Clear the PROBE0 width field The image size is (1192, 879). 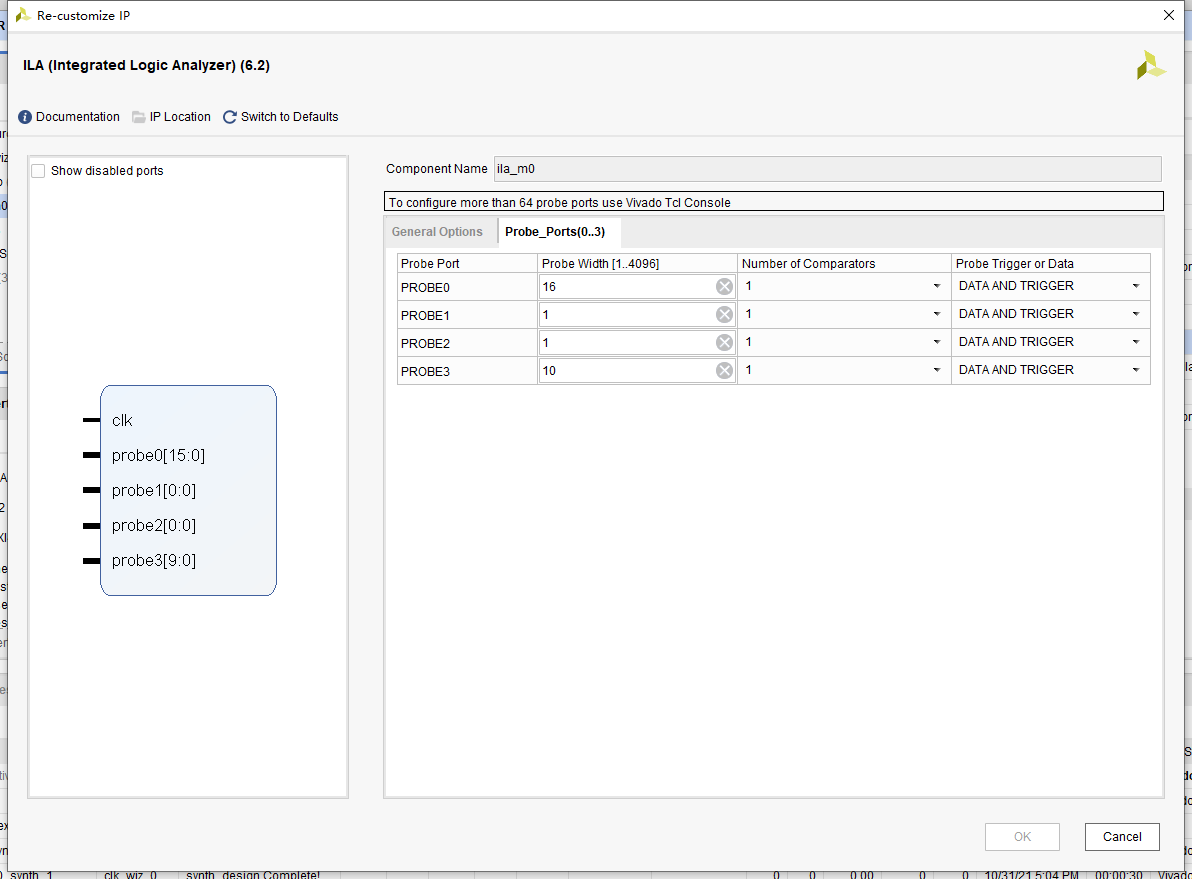pos(724,287)
